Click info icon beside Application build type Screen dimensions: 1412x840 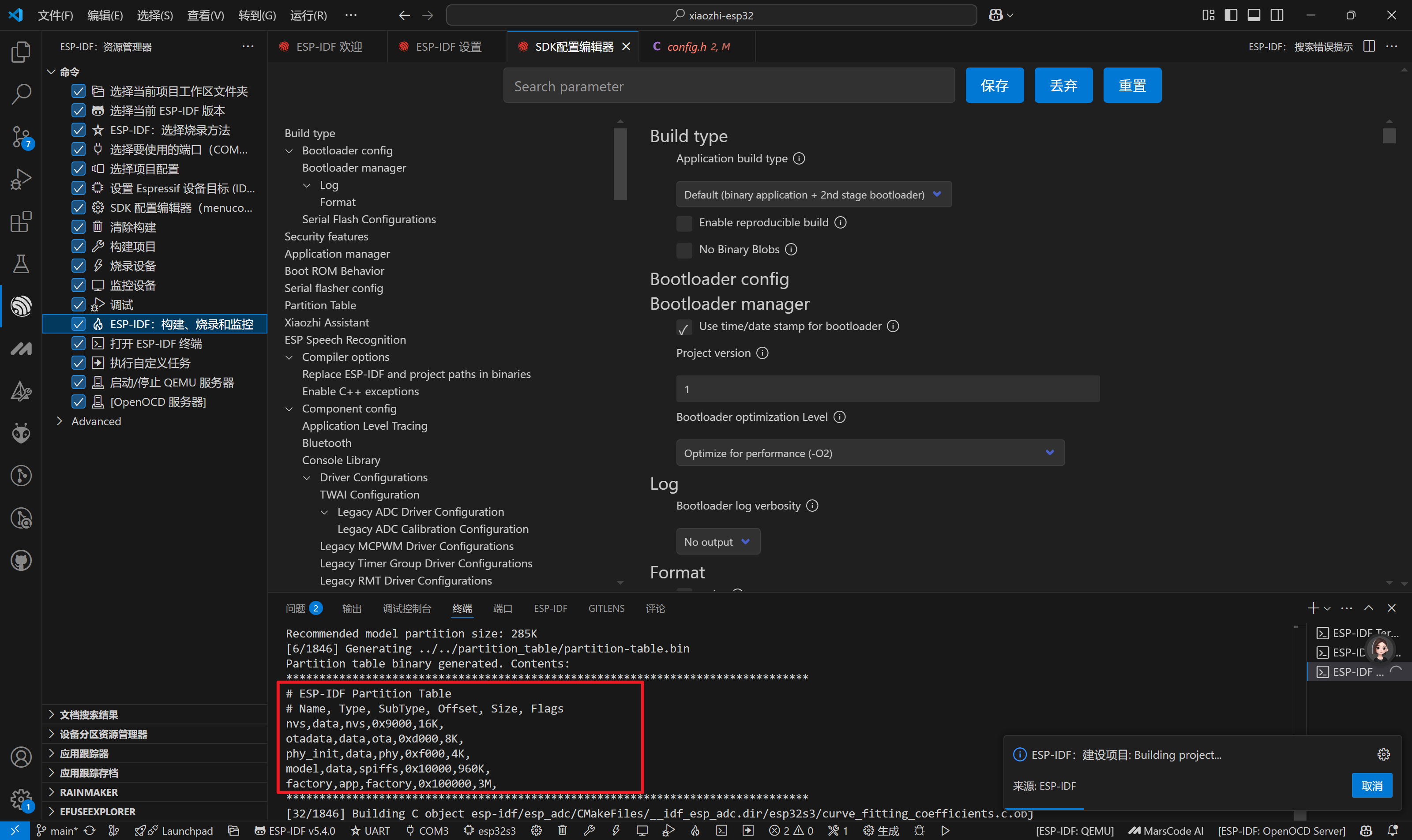pos(799,158)
